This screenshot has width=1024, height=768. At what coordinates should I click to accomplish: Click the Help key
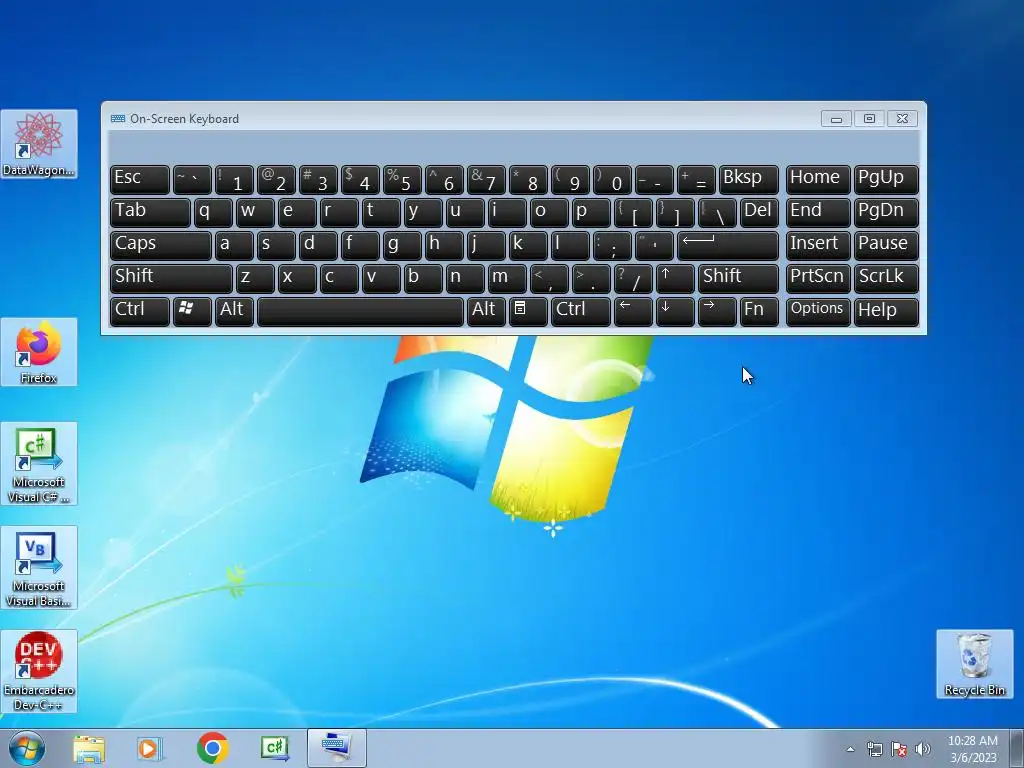click(x=886, y=311)
